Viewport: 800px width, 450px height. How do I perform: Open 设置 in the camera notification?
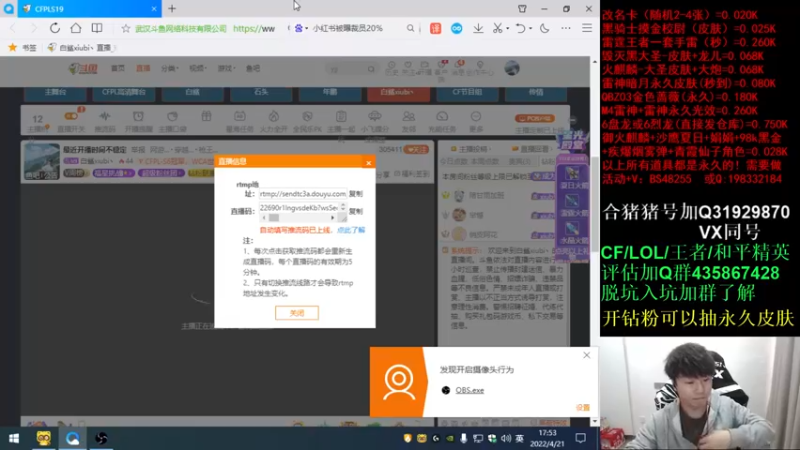583,408
